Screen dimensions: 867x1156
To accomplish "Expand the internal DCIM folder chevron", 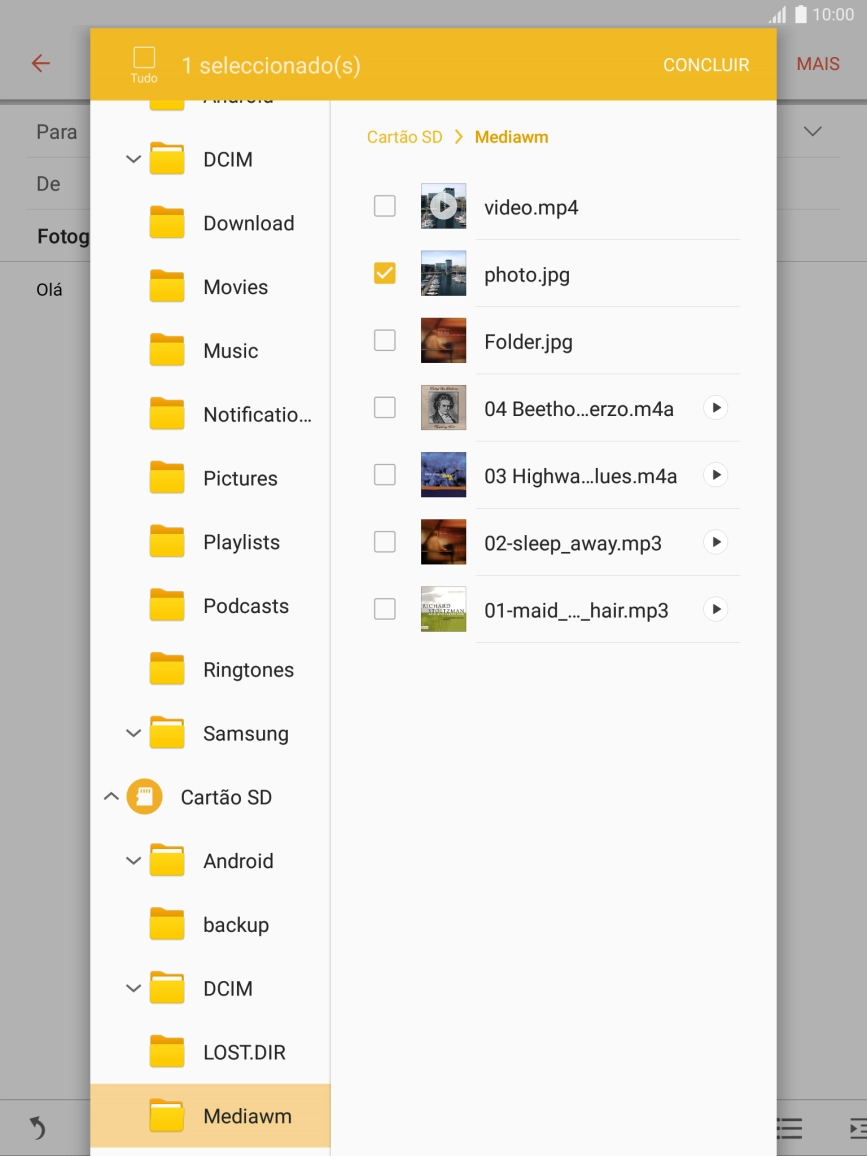I will [x=133, y=159].
